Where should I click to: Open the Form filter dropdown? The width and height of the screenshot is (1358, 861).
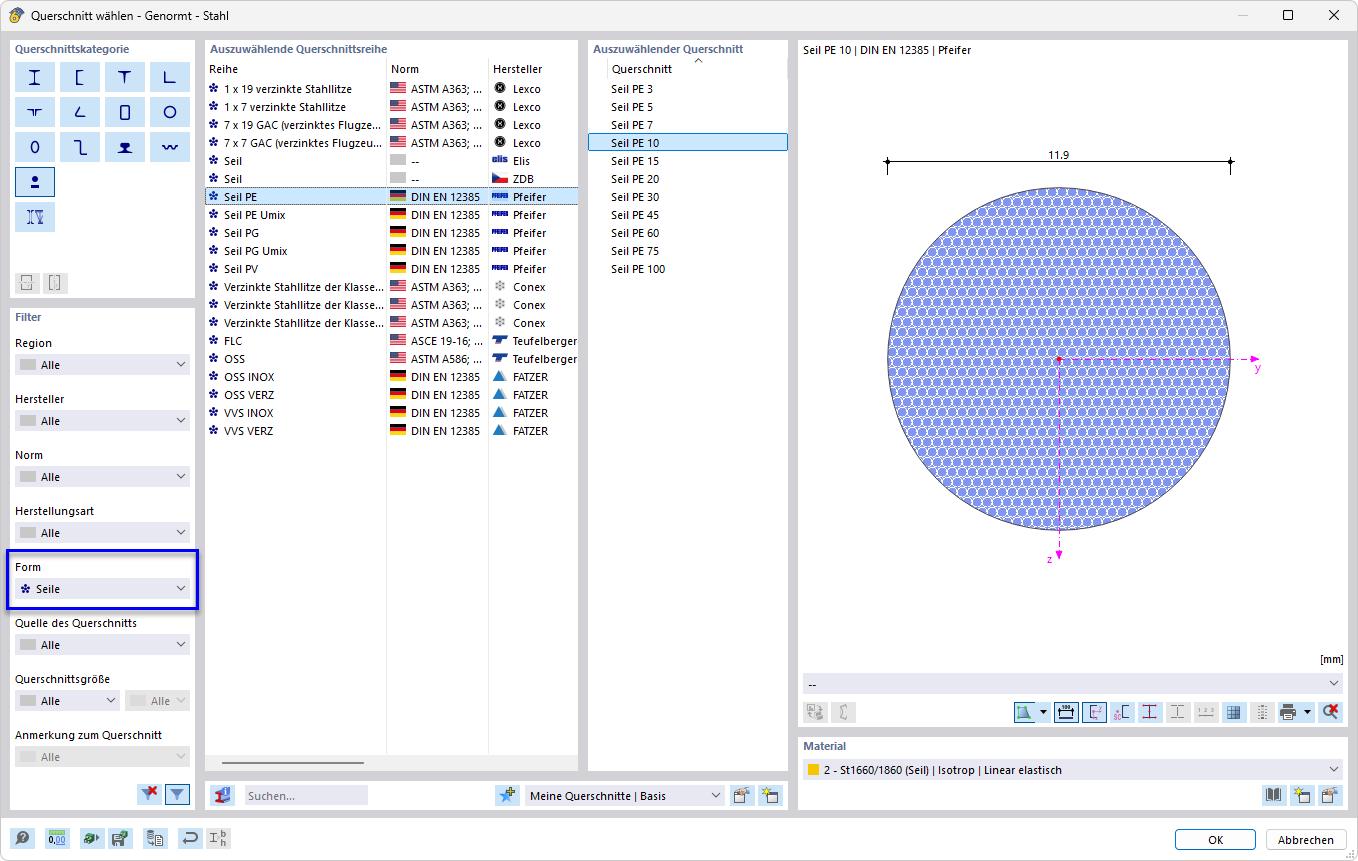click(x=102, y=589)
